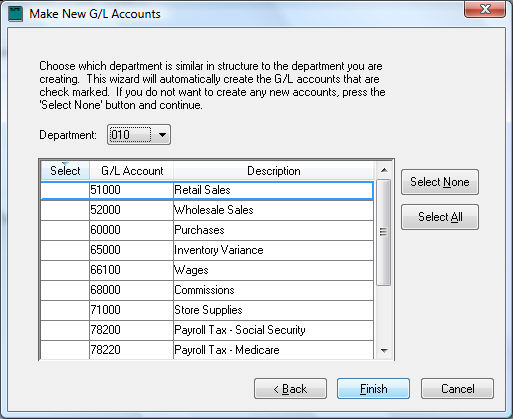This screenshot has width=513, height=419.
Task: Cancel the wizard
Action: [x=457, y=389]
